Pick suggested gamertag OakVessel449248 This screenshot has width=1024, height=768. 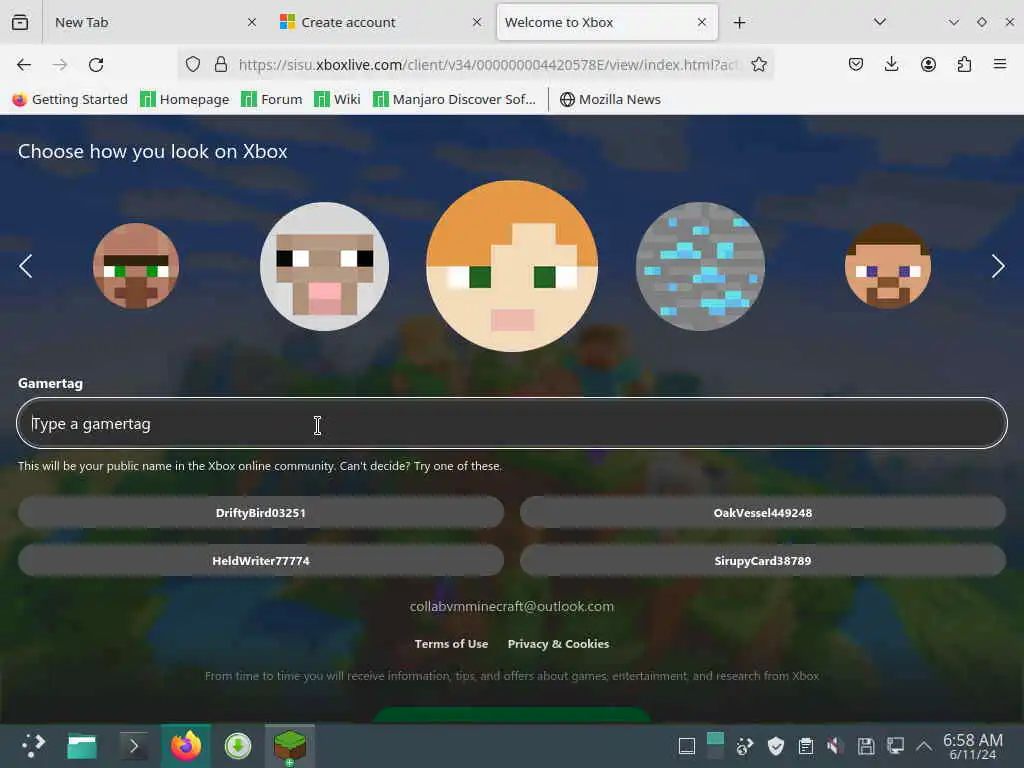(763, 513)
